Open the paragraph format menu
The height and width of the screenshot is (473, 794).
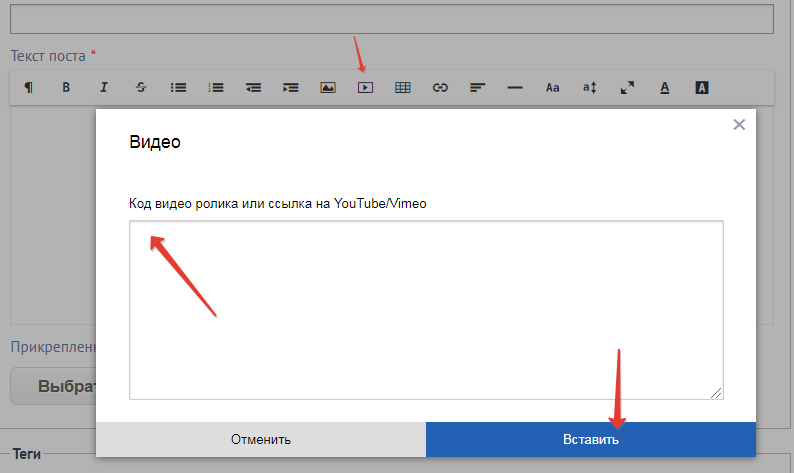28,88
